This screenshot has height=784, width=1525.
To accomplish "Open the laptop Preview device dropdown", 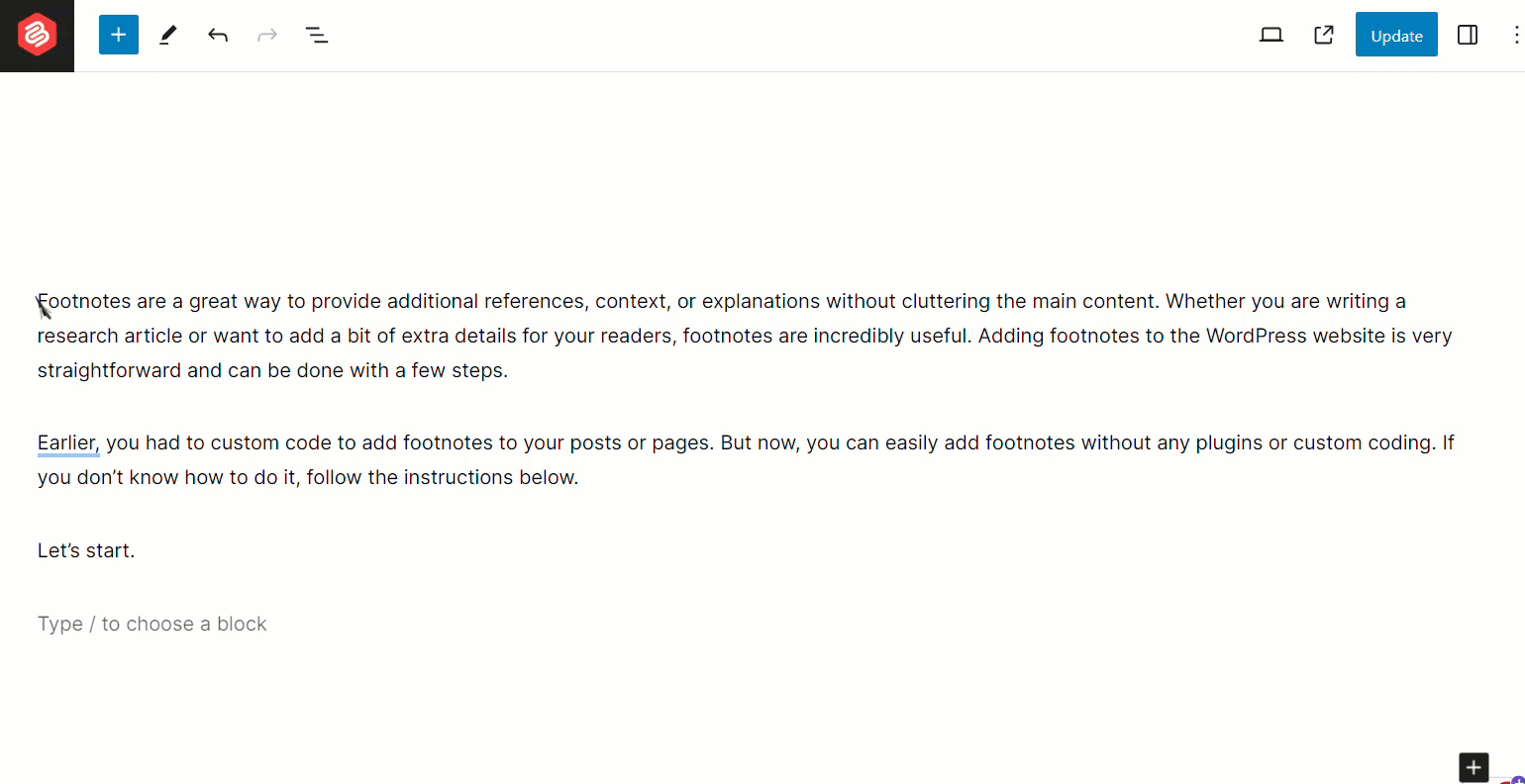I will (x=1271, y=36).
